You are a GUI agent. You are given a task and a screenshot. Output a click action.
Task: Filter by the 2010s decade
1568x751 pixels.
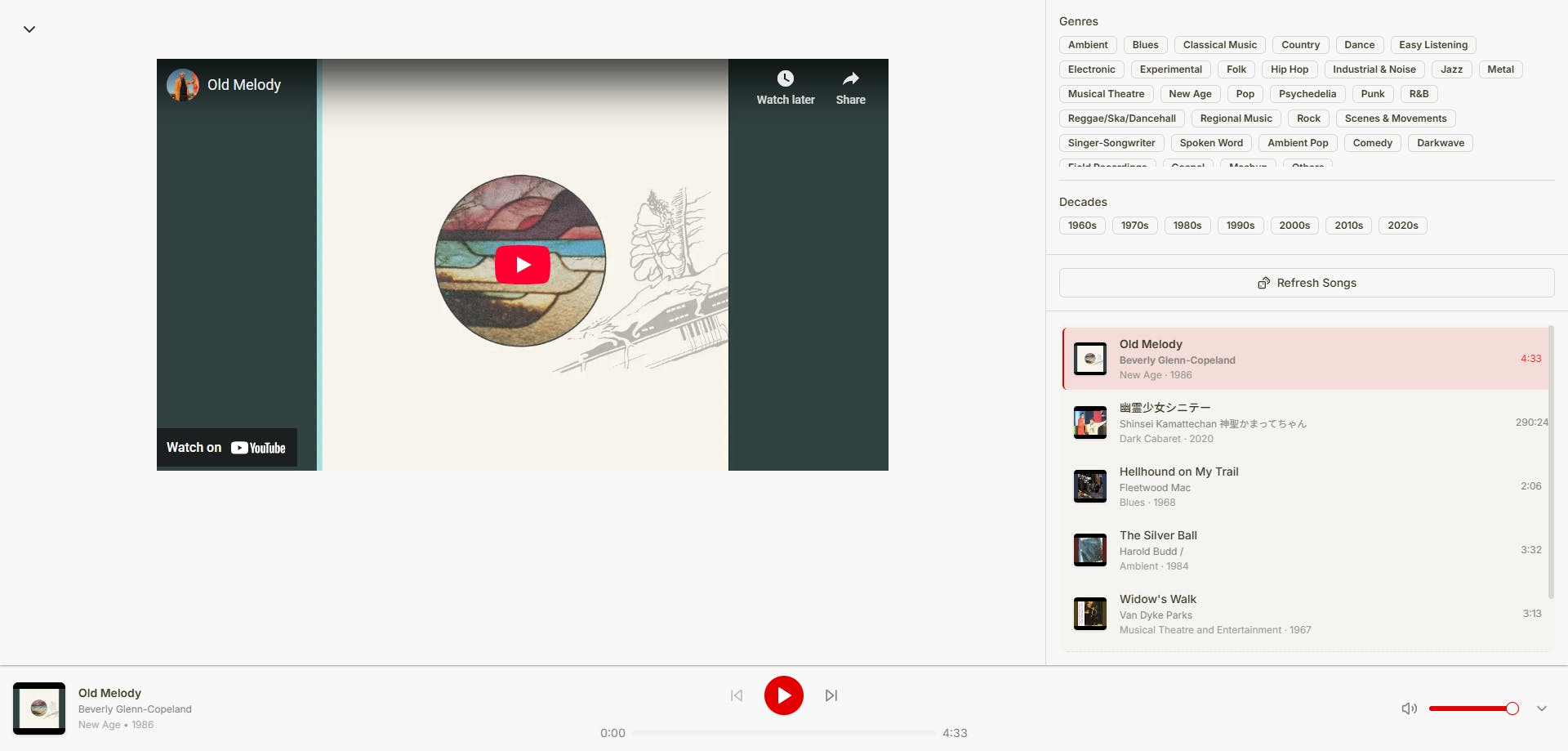(1348, 226)
